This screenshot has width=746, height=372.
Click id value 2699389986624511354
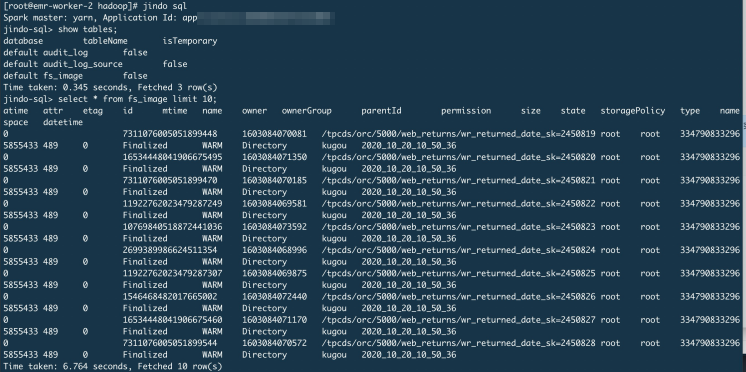point(170,250)
